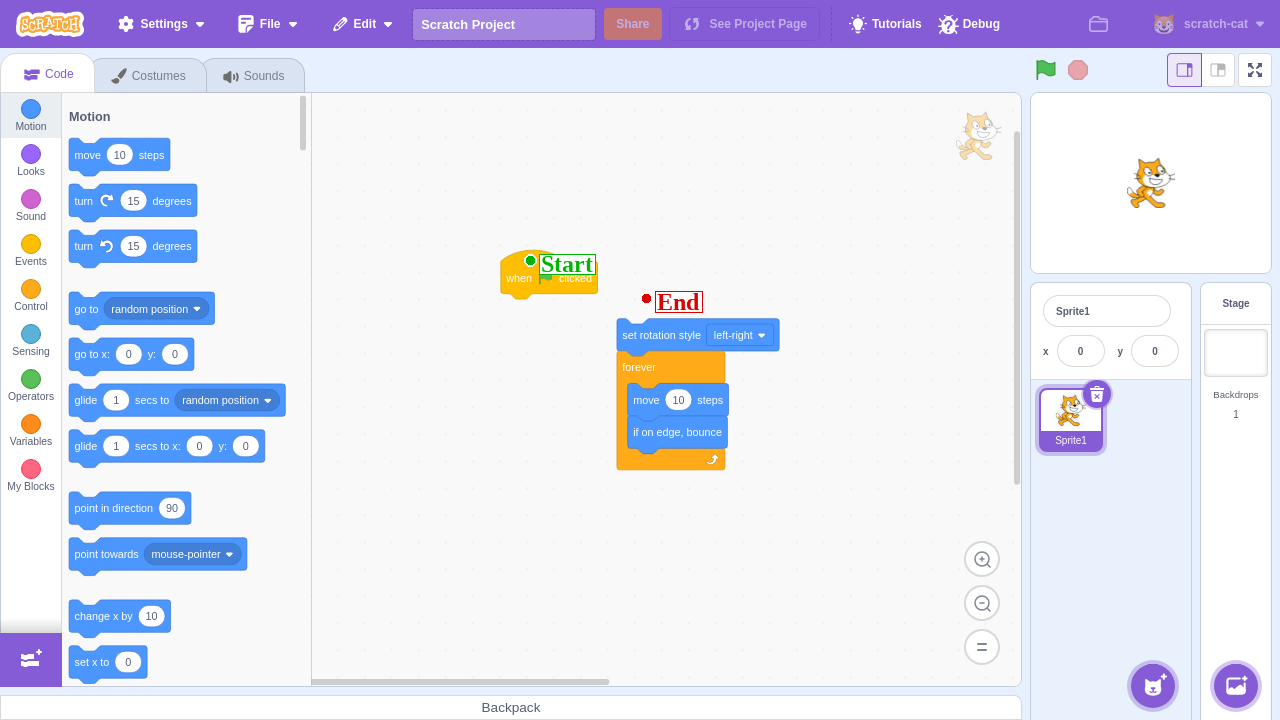Screen dimensions: 1280x720
Task: Expand 'glide secs to random position' dropdown
Action: [228, 400]
